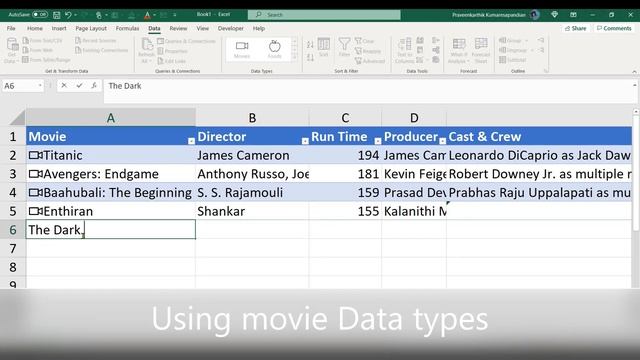Select the Review tab
Image resolution: width=640 pixels, height=360 pixels.
(178, 29)
